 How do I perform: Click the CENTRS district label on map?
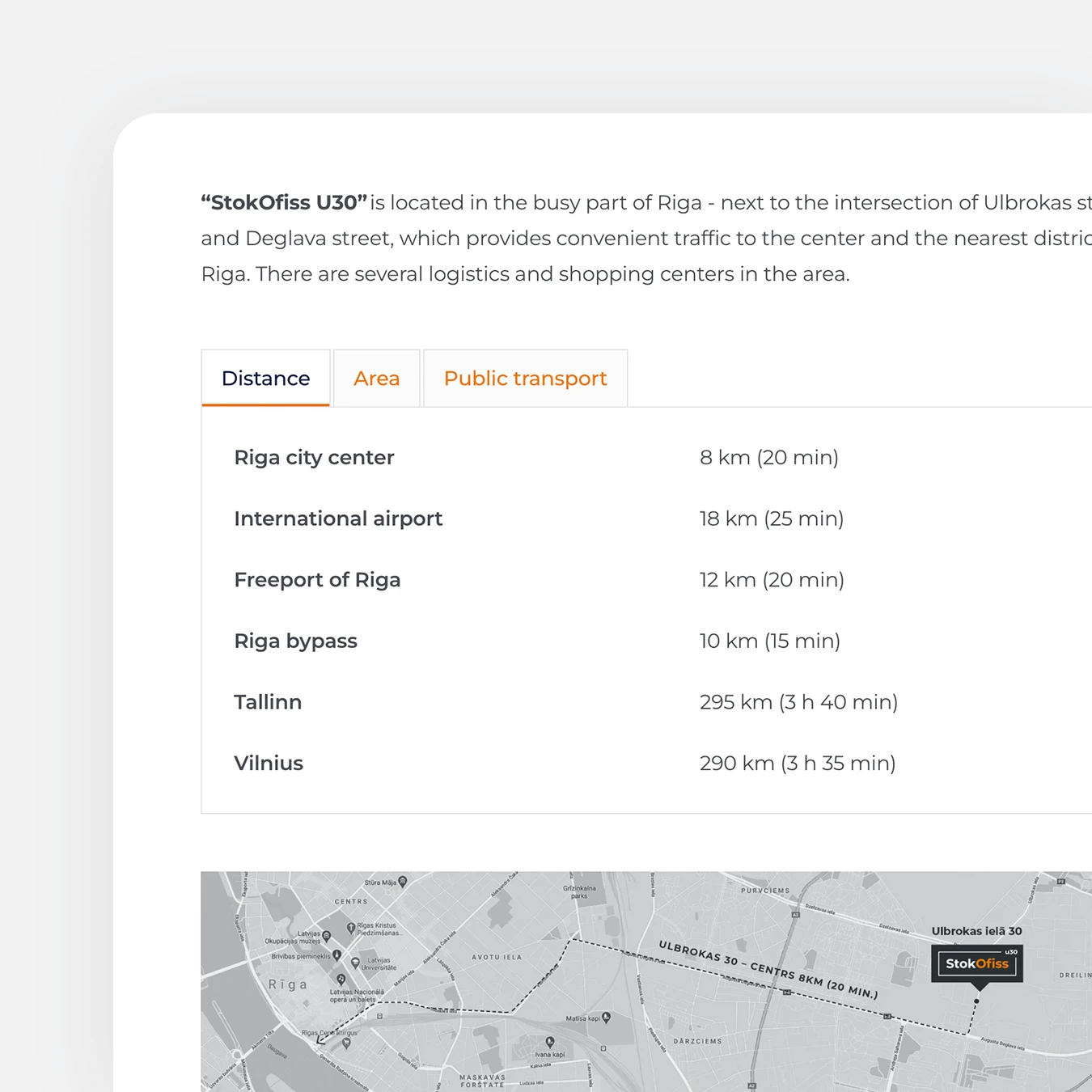(351, 901)
